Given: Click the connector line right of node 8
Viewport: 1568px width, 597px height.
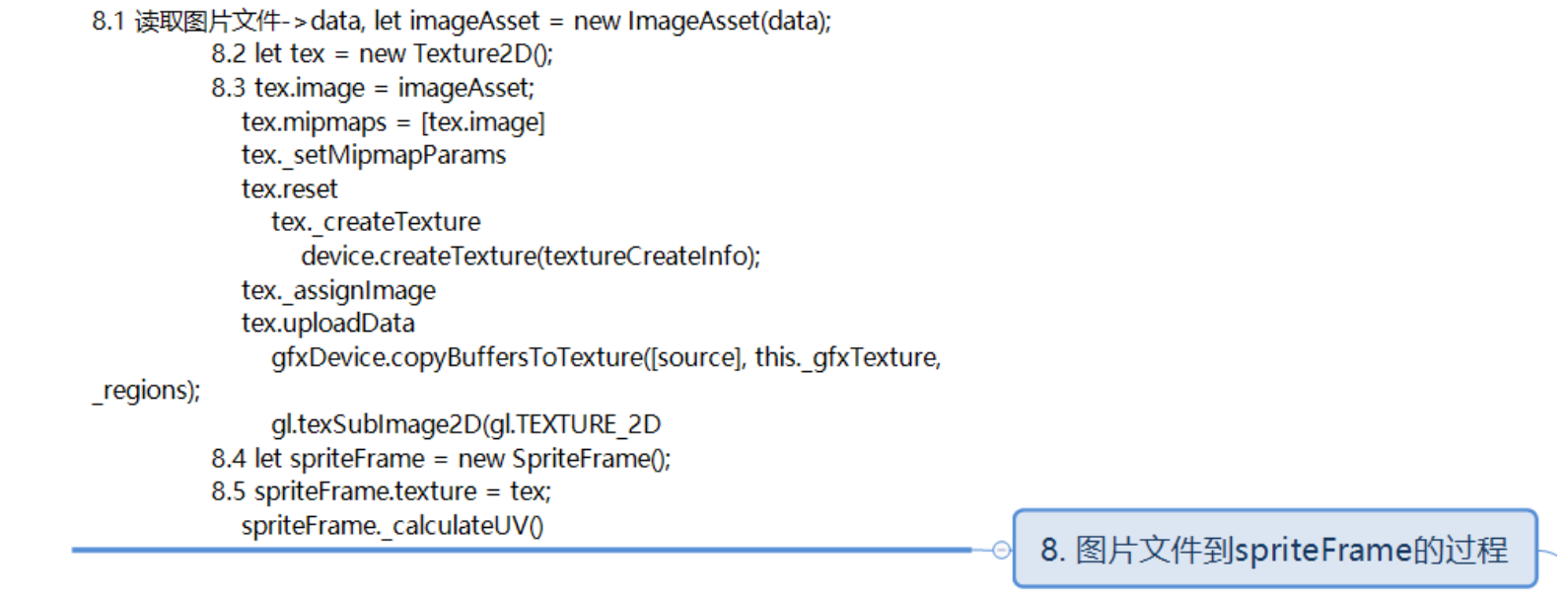Looking at the screenshot, I should point(1548,554).
